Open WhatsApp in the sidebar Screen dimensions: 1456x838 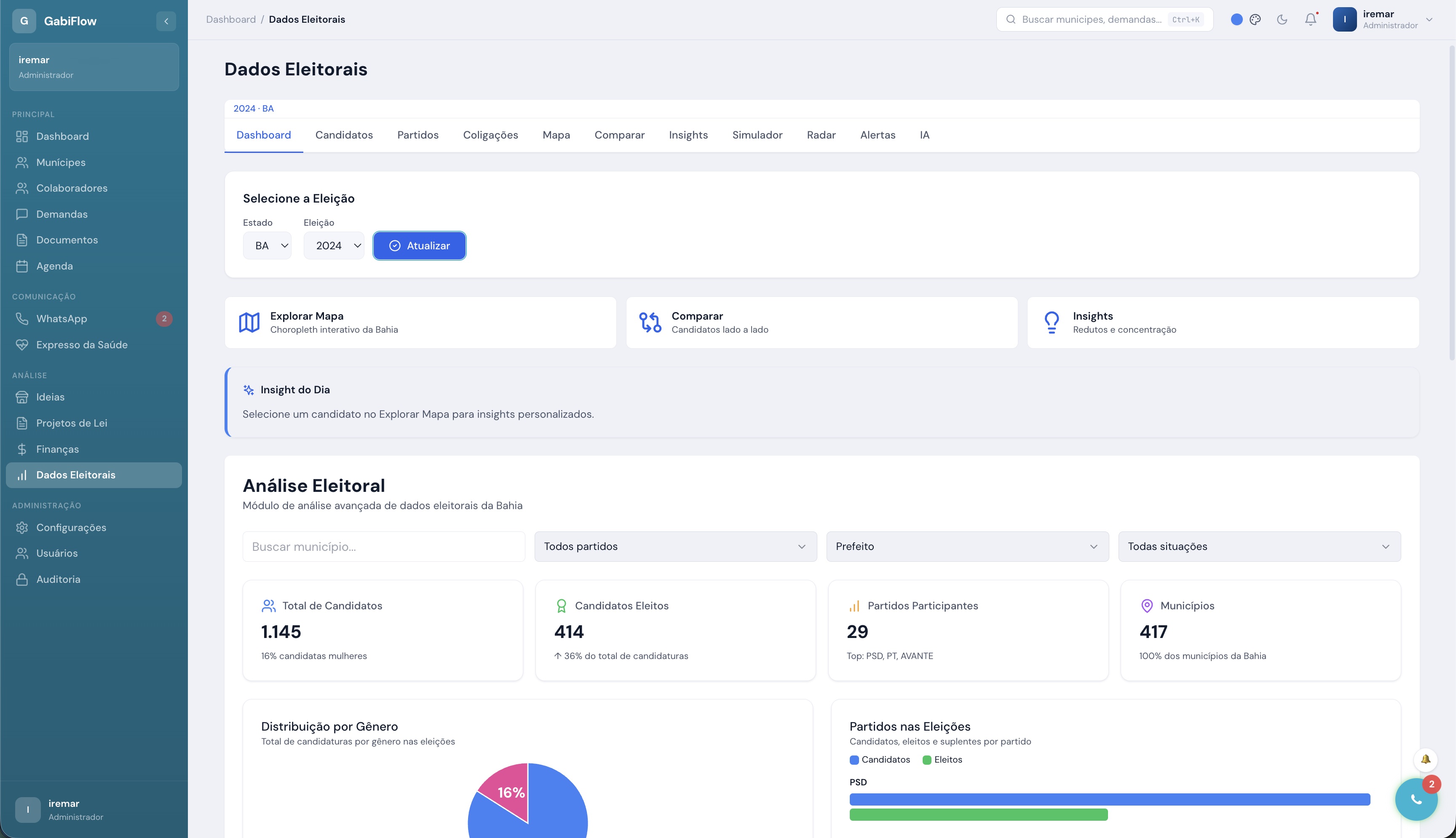[94, 319]
